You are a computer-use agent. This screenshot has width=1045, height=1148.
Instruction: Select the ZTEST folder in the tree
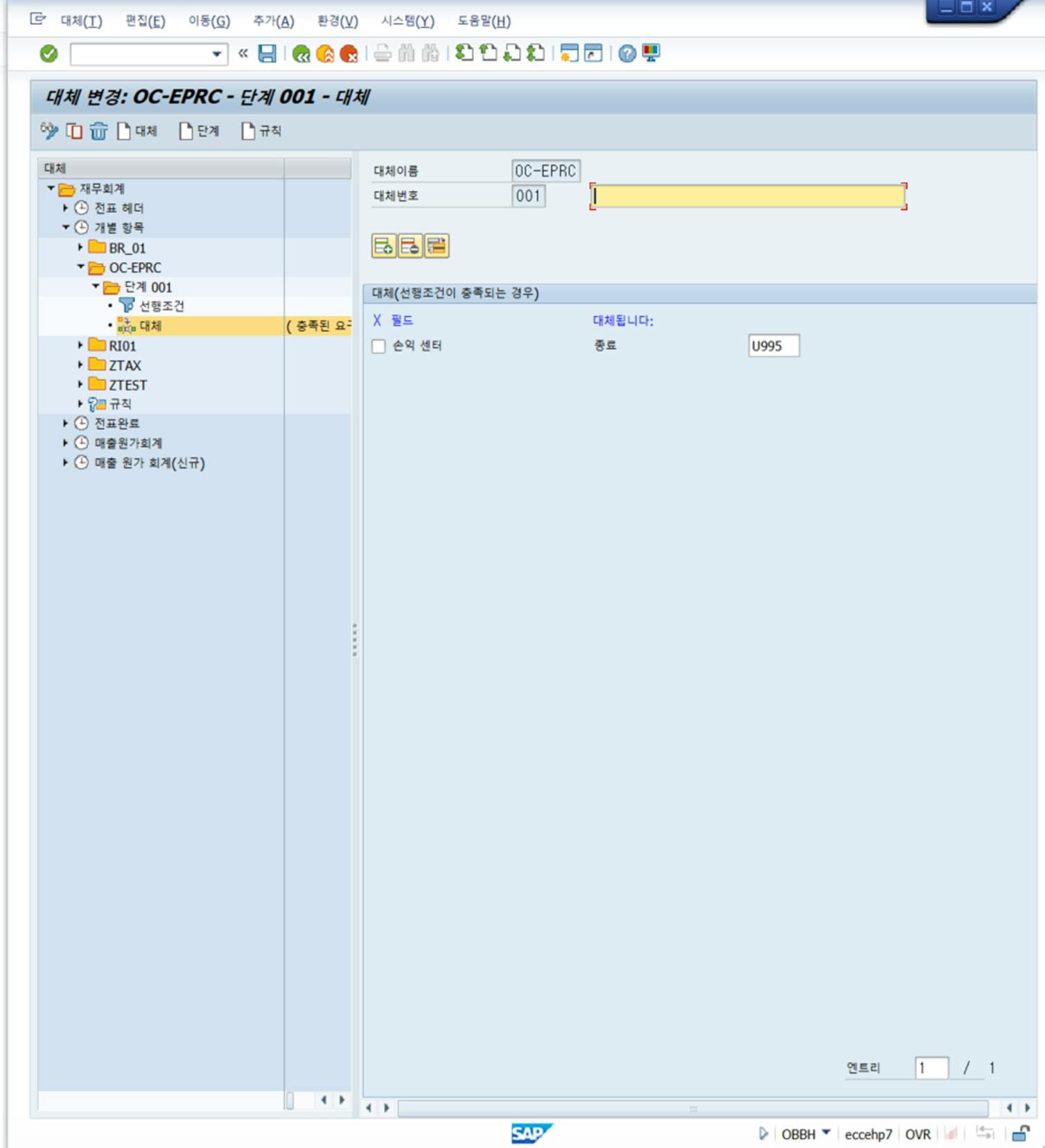[128, 385]
